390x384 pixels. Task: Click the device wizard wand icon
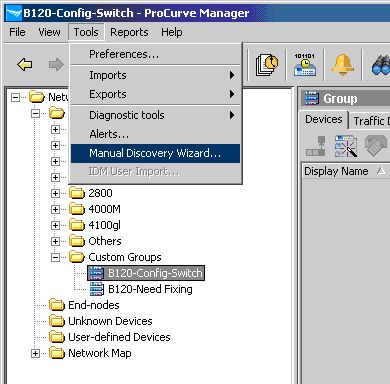[346, 146]
